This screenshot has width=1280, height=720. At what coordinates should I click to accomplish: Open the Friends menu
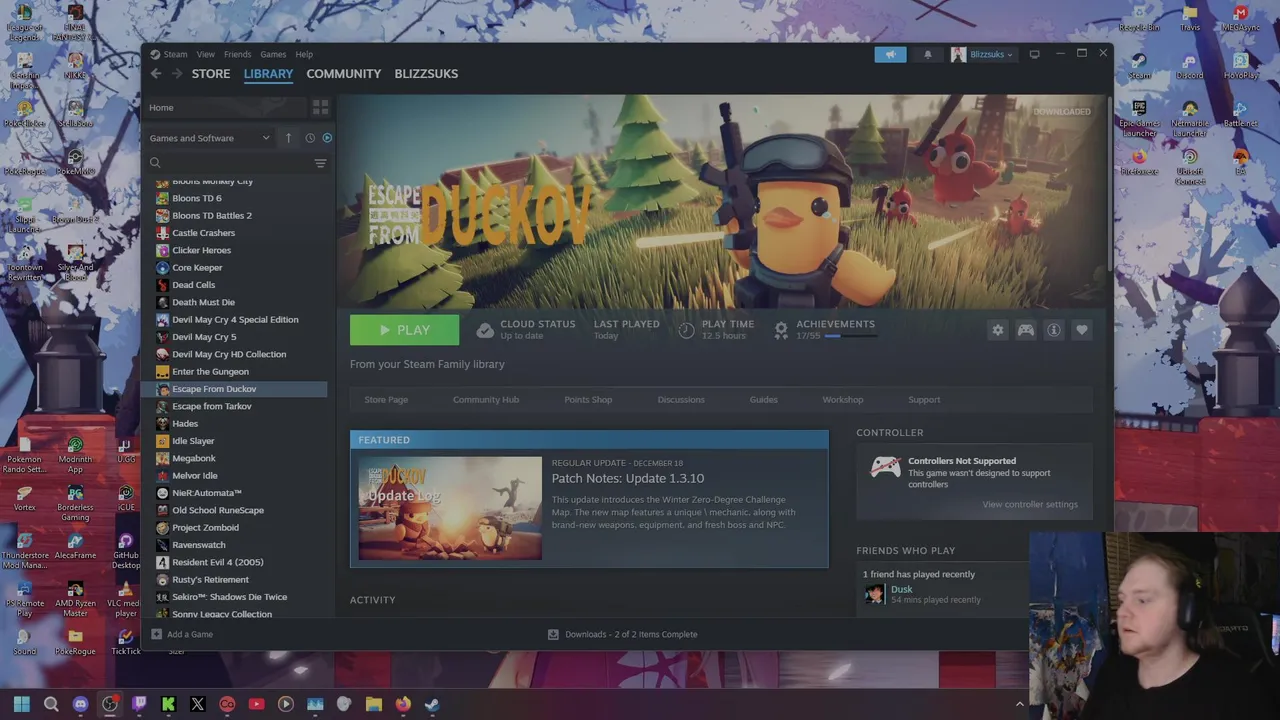click(237, 54)
